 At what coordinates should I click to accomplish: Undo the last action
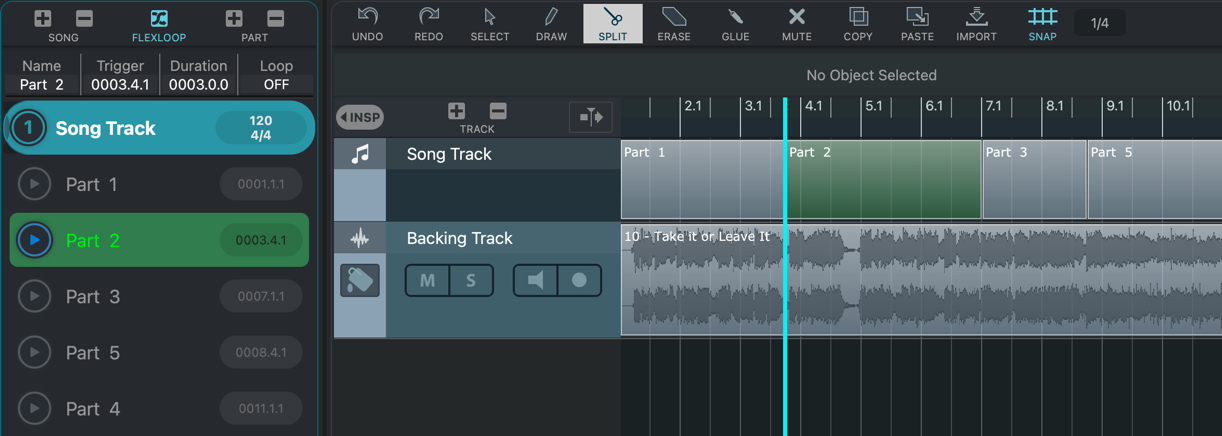(x=368, y=23)
